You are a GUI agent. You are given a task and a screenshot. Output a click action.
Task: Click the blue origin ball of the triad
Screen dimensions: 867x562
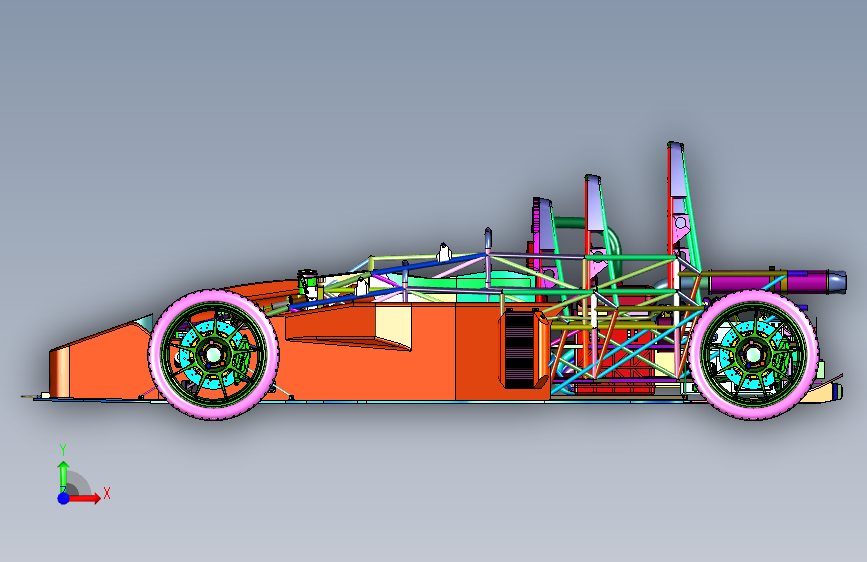[x=64, y=498]
